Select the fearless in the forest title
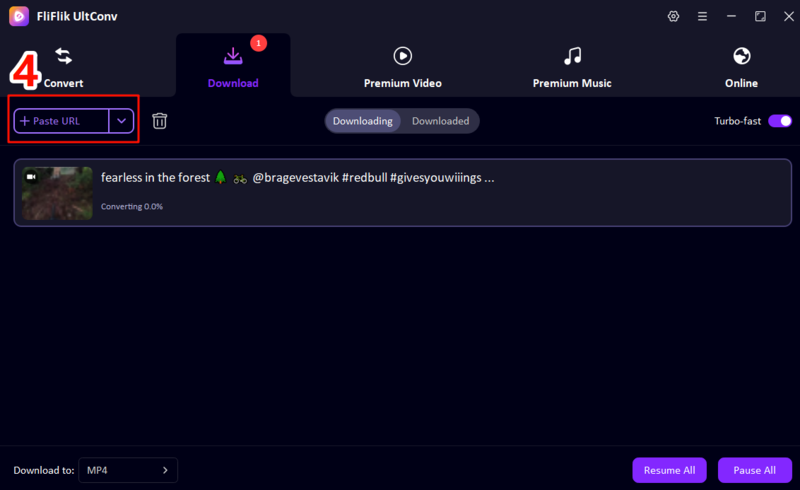 297,178
